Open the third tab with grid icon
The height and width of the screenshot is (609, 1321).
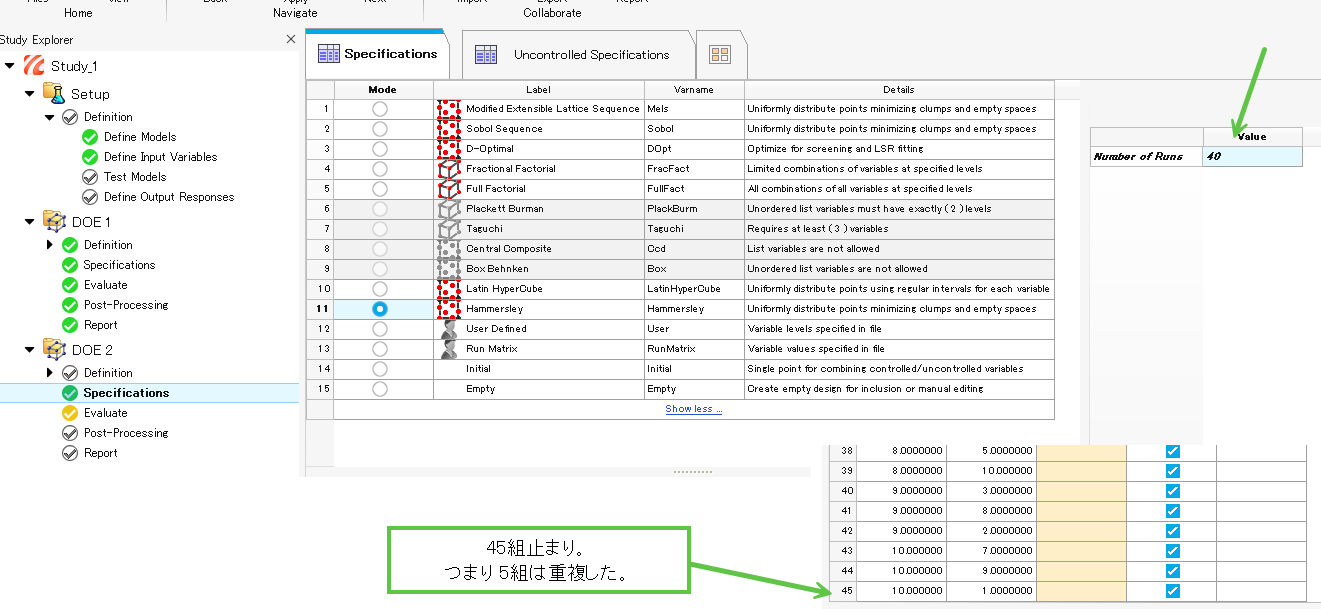720,55
